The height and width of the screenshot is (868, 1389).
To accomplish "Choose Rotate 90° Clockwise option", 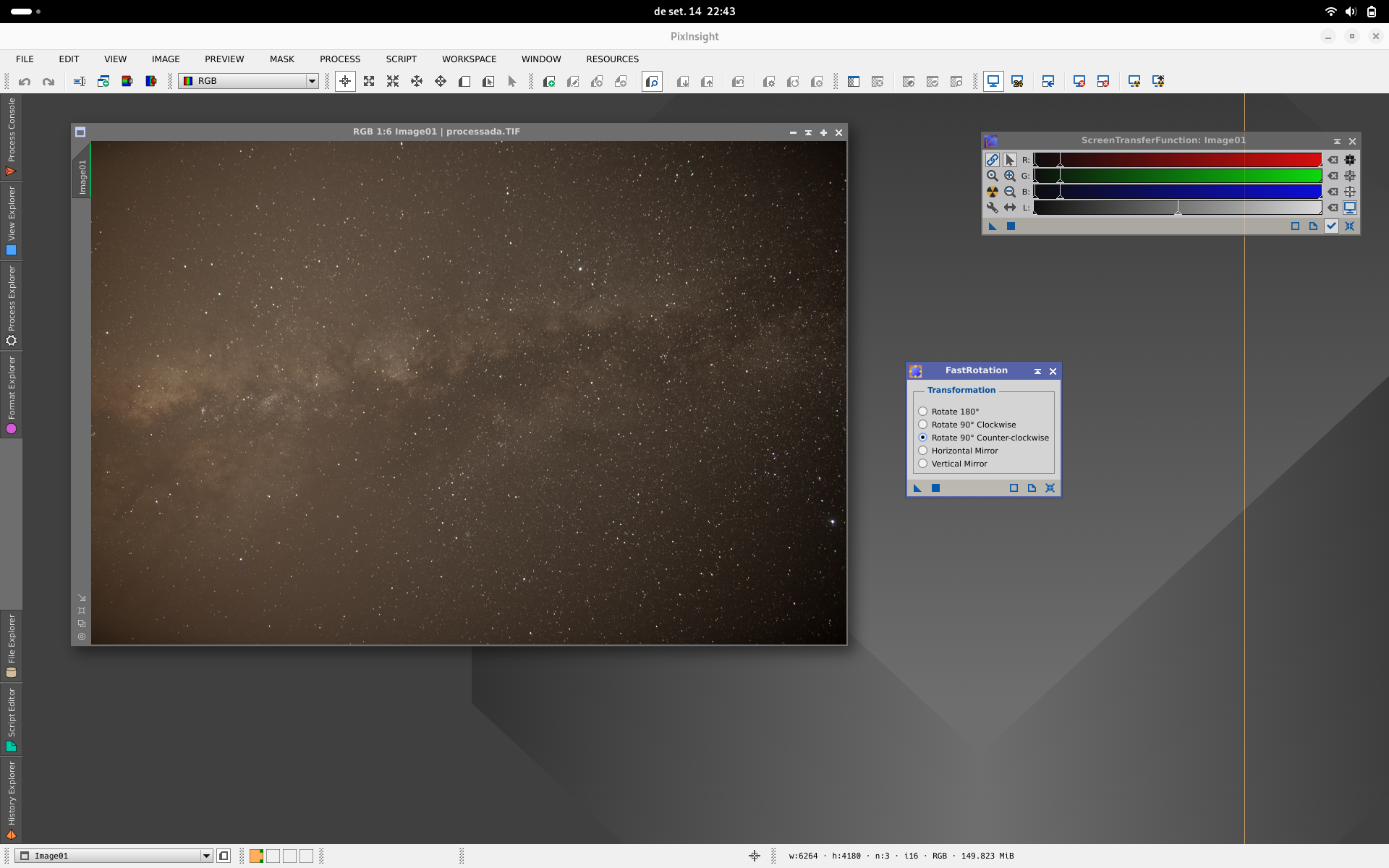I will pos(923,425).
